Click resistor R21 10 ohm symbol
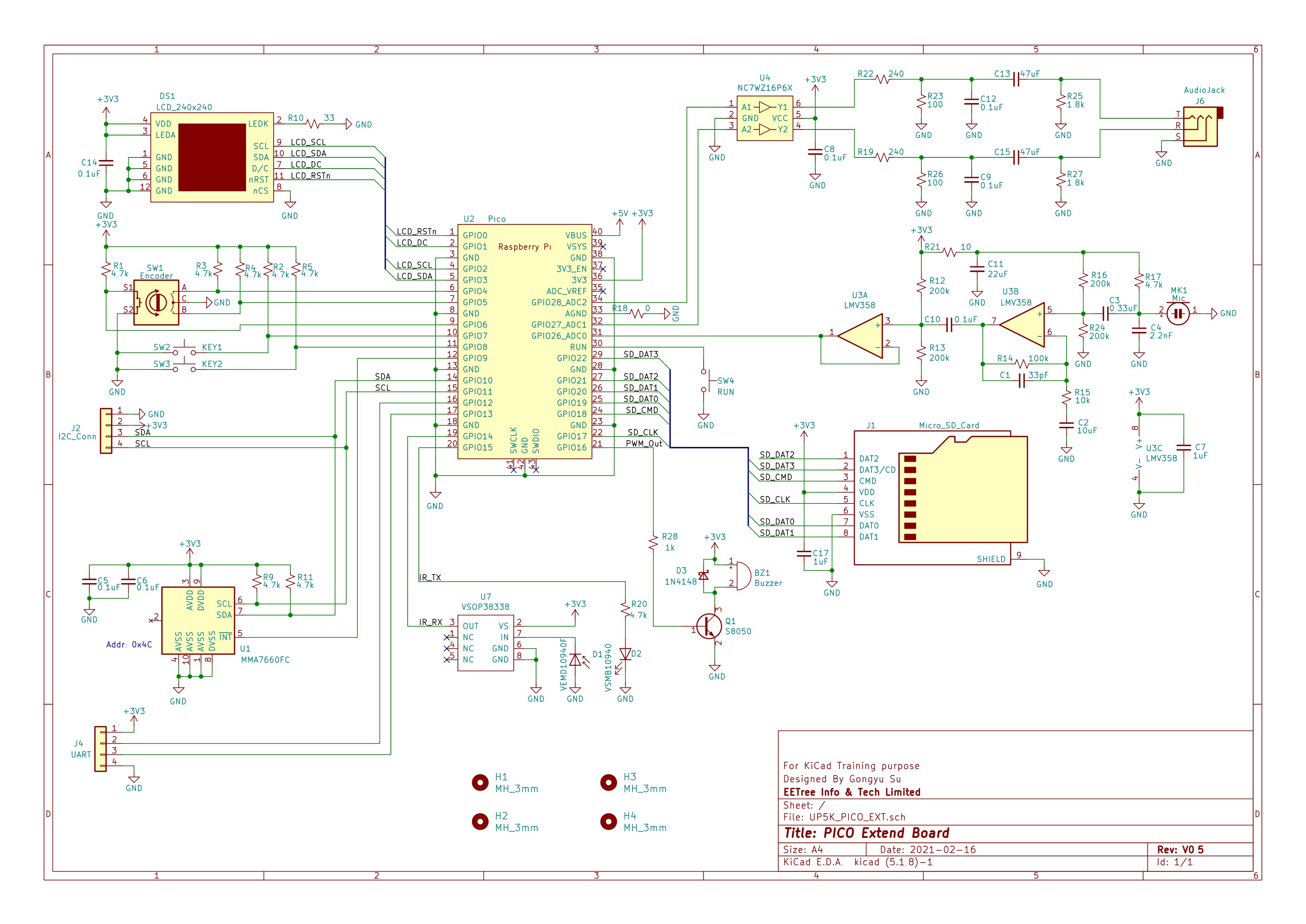The height and width of the screenshot is (924, 1306). [x=949, y=252]
